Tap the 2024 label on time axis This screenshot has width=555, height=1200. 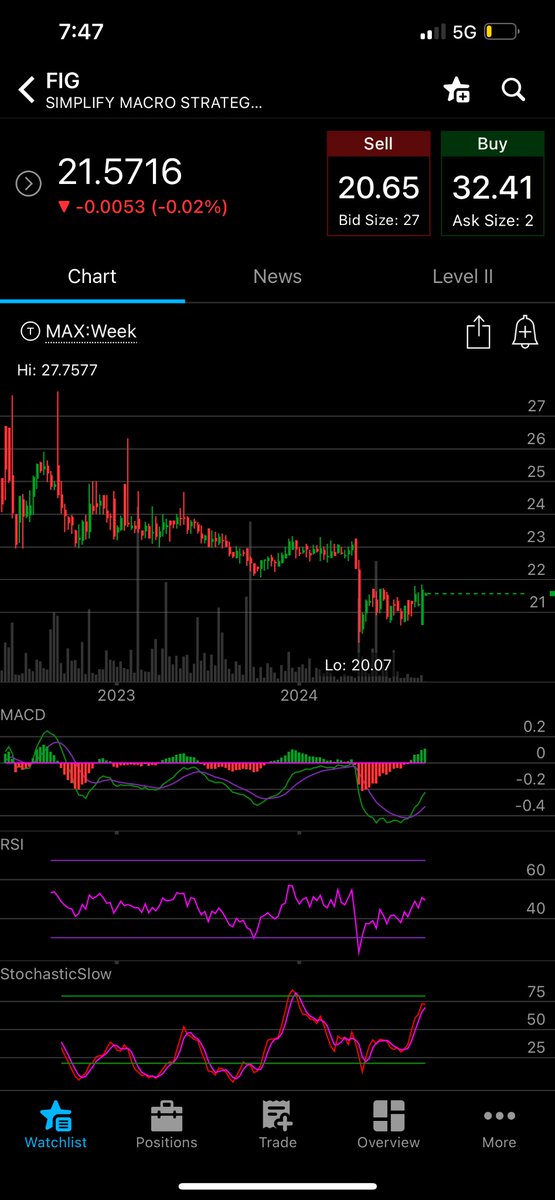click(298, 695)
